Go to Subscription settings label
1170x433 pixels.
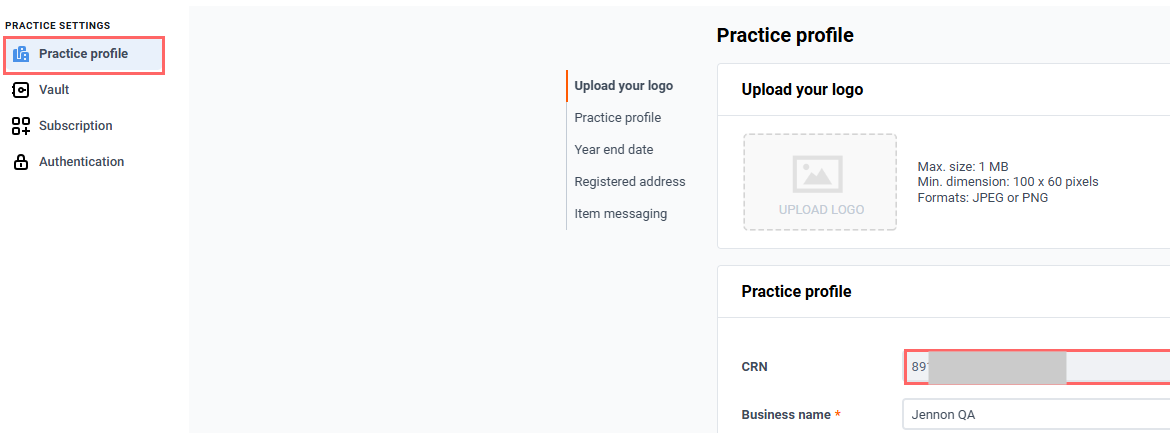coord(76,126)
